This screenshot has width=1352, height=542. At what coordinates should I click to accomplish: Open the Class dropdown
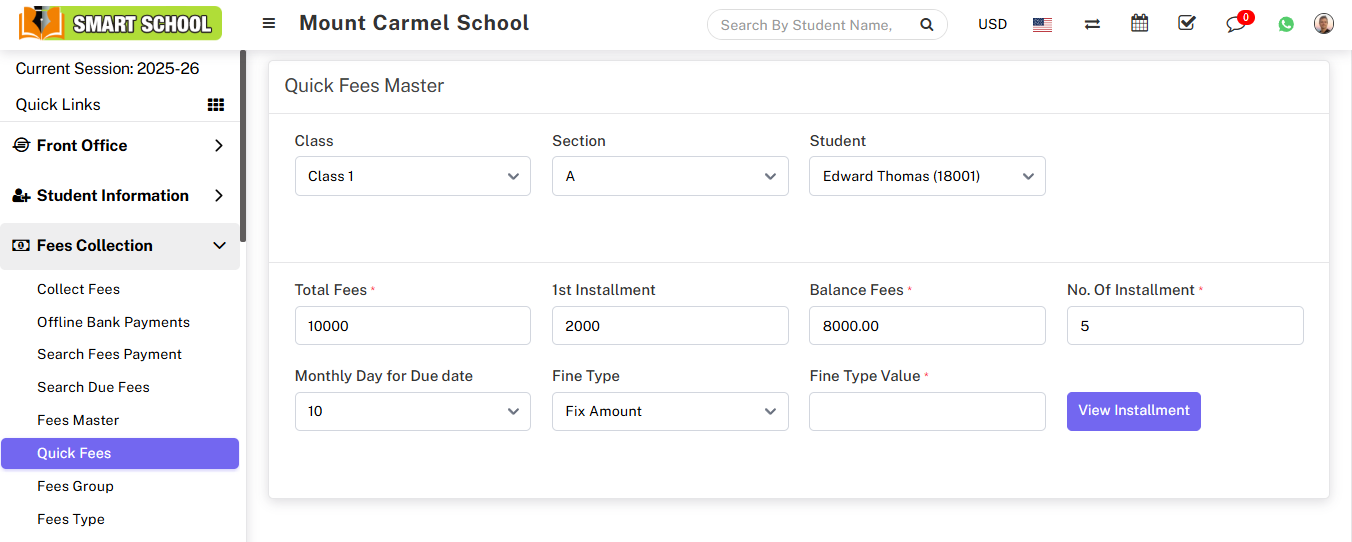tap(412, 176)
